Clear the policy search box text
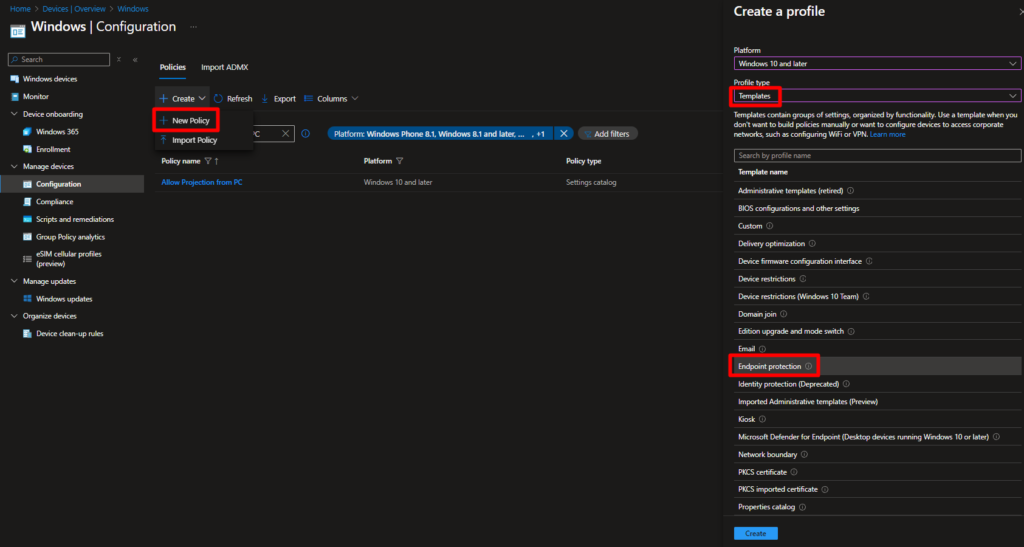The width and height of the screenshot is (1024, 547). [x=285, y=134]
